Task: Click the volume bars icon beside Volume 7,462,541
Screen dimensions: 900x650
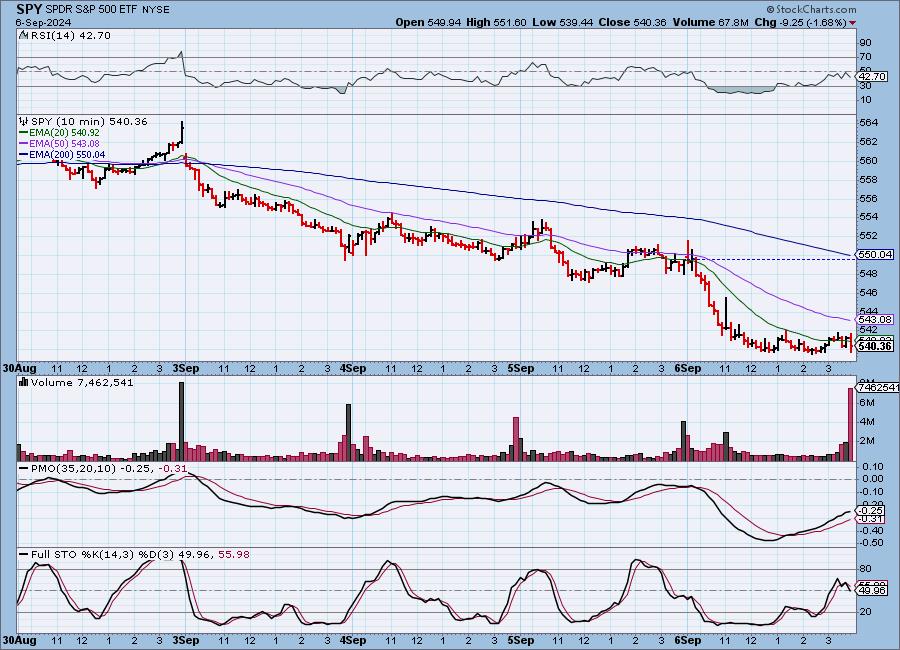Action: point(24,382)
